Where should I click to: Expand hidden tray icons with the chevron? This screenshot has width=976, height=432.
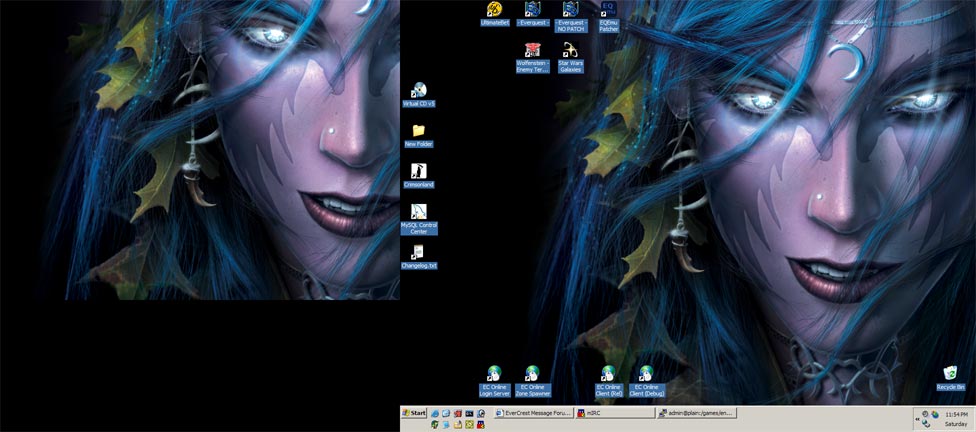[x=917, y=420]
